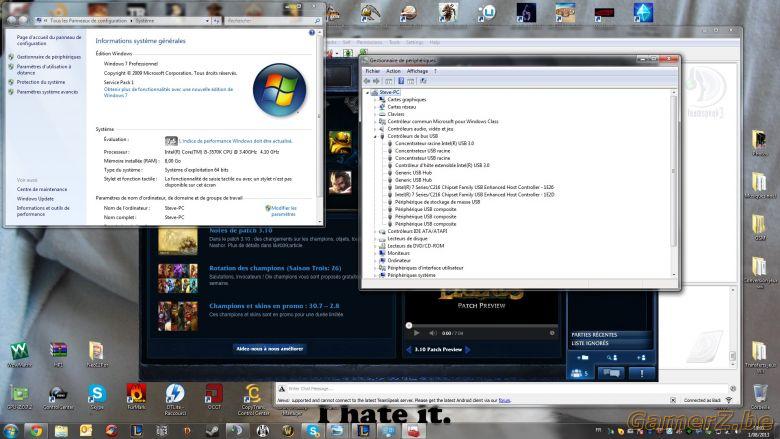Click Rechercher search box in System window
The height and width of the screenshot is (439, 780).
coord(272,21)
